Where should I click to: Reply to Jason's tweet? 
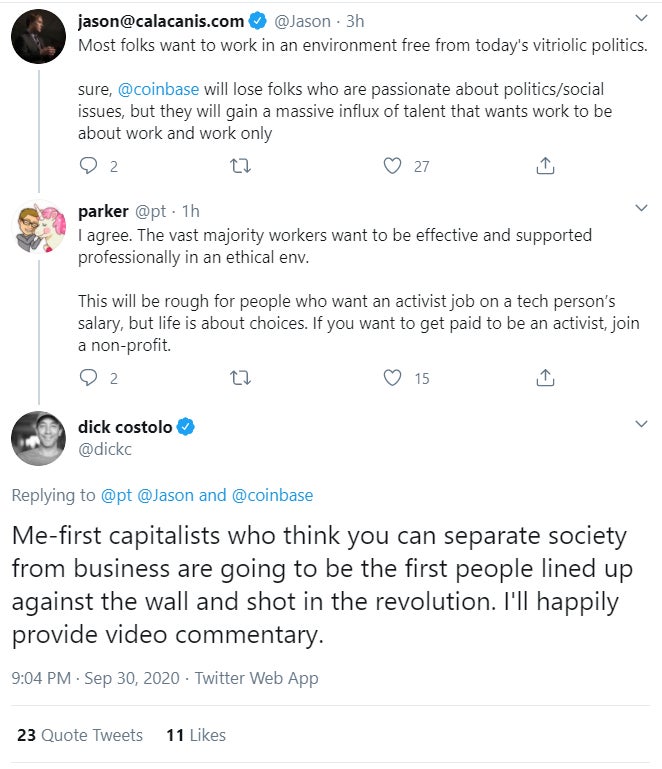[88, 165]
